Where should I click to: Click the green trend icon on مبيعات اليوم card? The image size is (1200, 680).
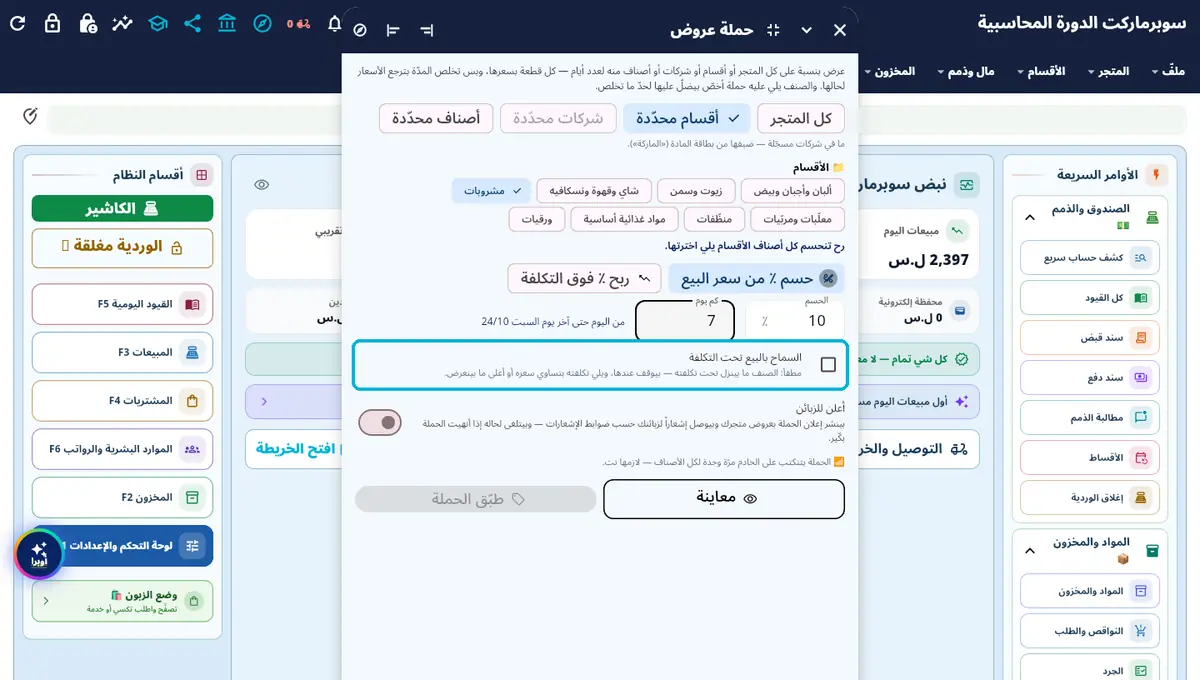(x=958, y=230)
